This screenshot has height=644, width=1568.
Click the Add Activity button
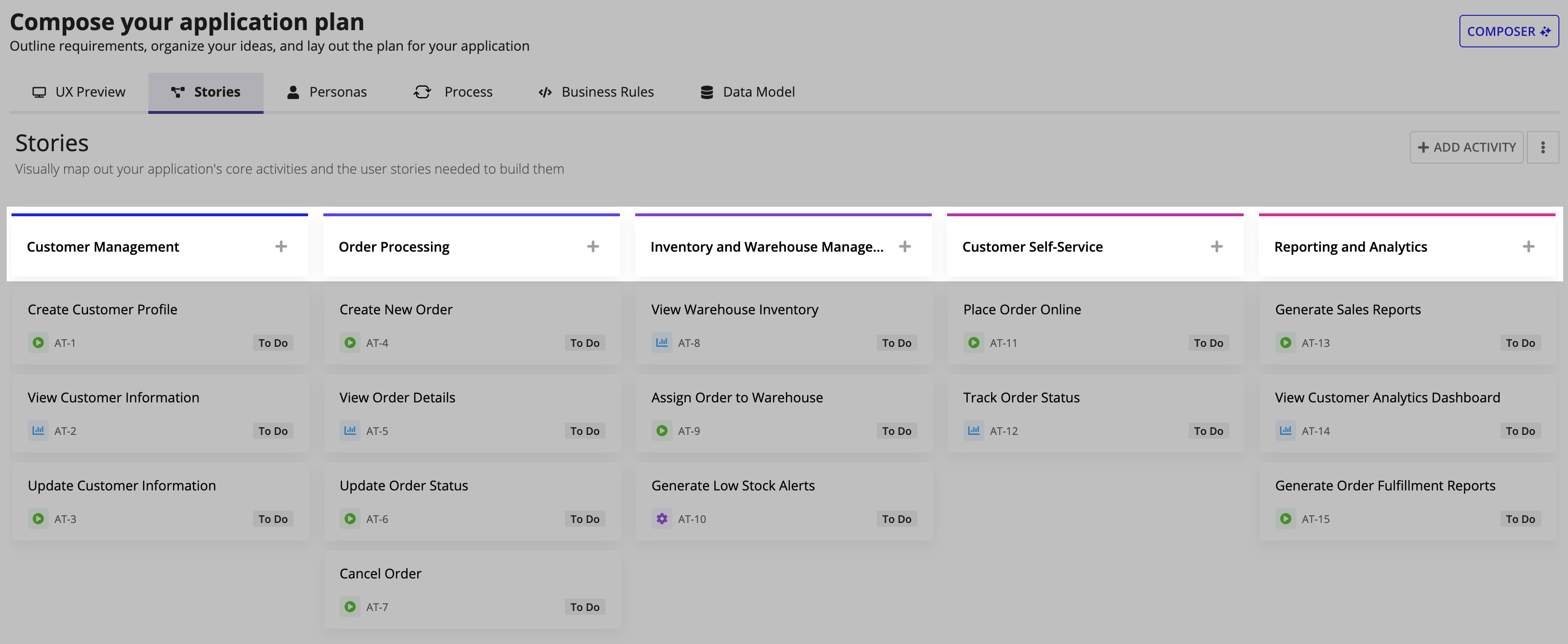pos(1466,147)
